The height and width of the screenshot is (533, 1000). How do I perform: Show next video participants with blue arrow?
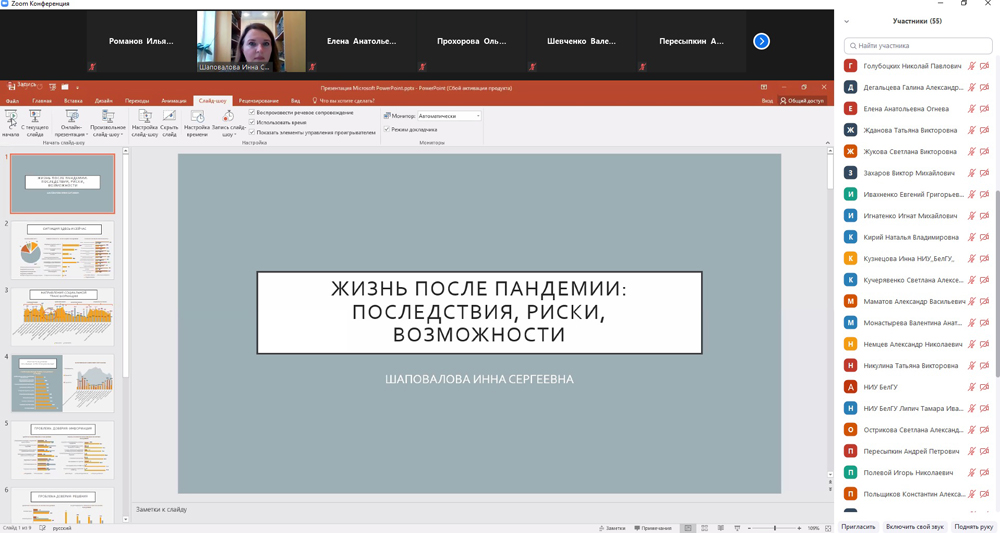(761, 41)
